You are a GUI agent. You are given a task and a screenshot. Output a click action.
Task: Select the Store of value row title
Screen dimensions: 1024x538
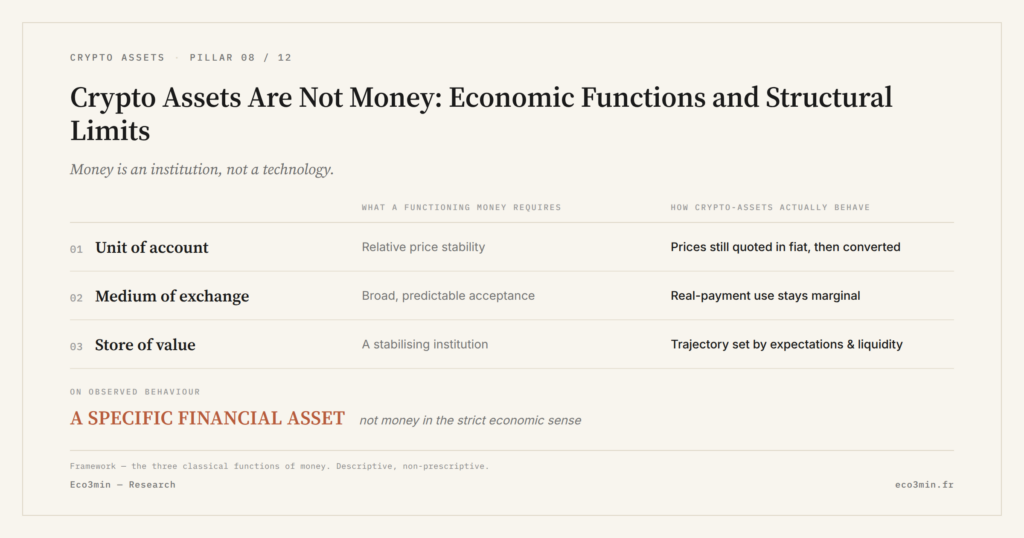[x=145, y=345]
